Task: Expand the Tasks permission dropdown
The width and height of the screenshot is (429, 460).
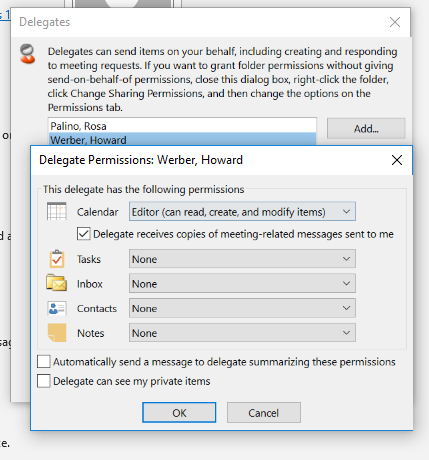Action: click(242, 259)
